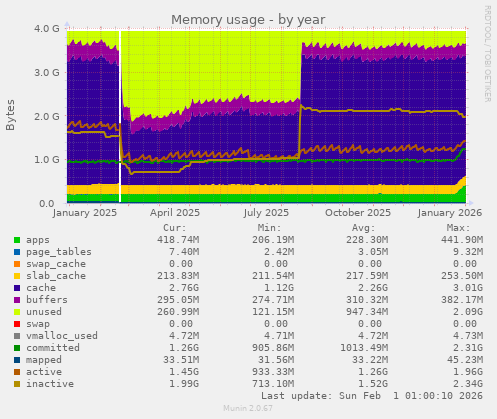Select the 'mapped' legend label
Viewport: 497px width, 419px height.
pyautogui.click(x=44, y=360)
